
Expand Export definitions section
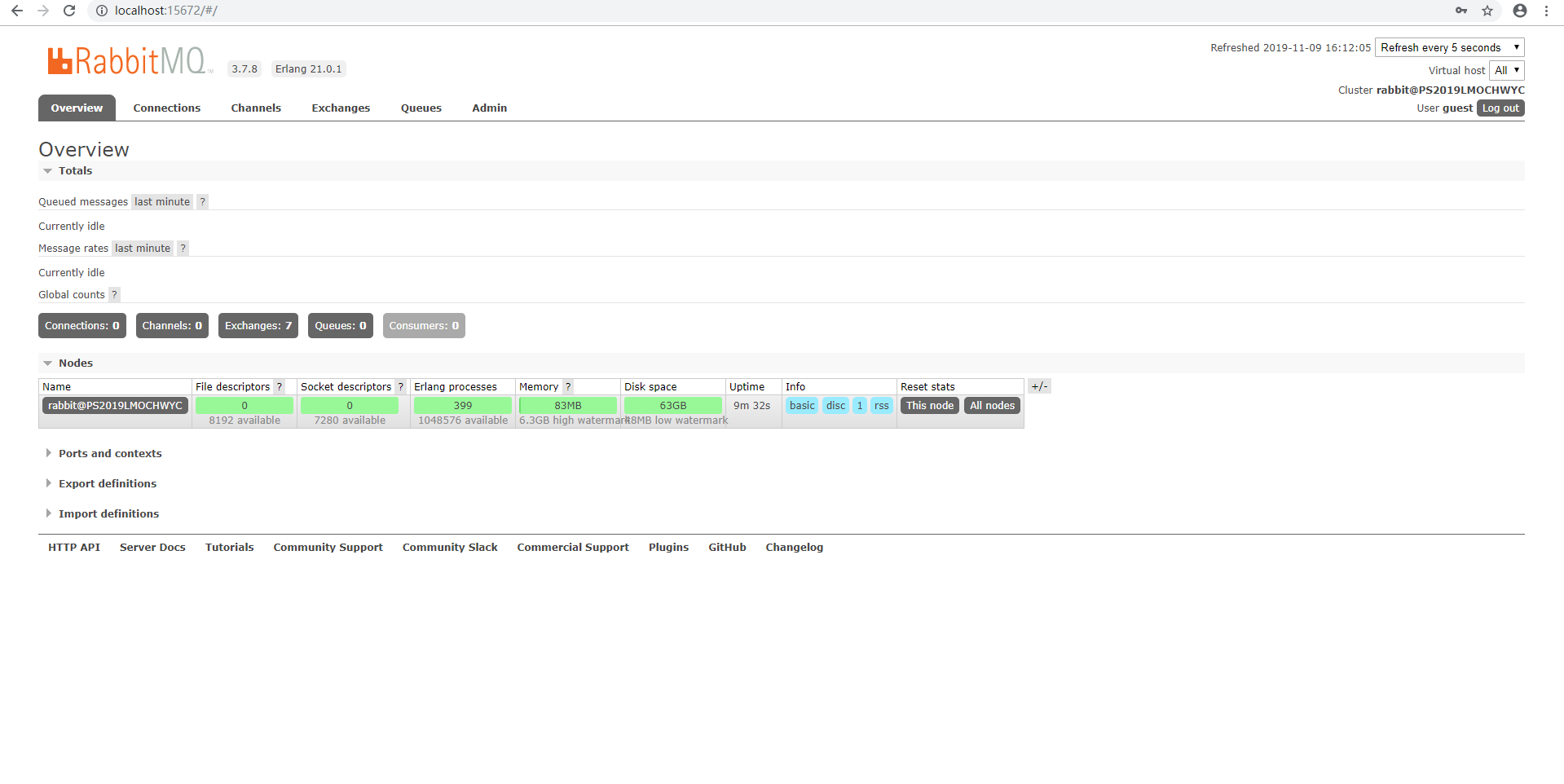[x=108, y=484]
